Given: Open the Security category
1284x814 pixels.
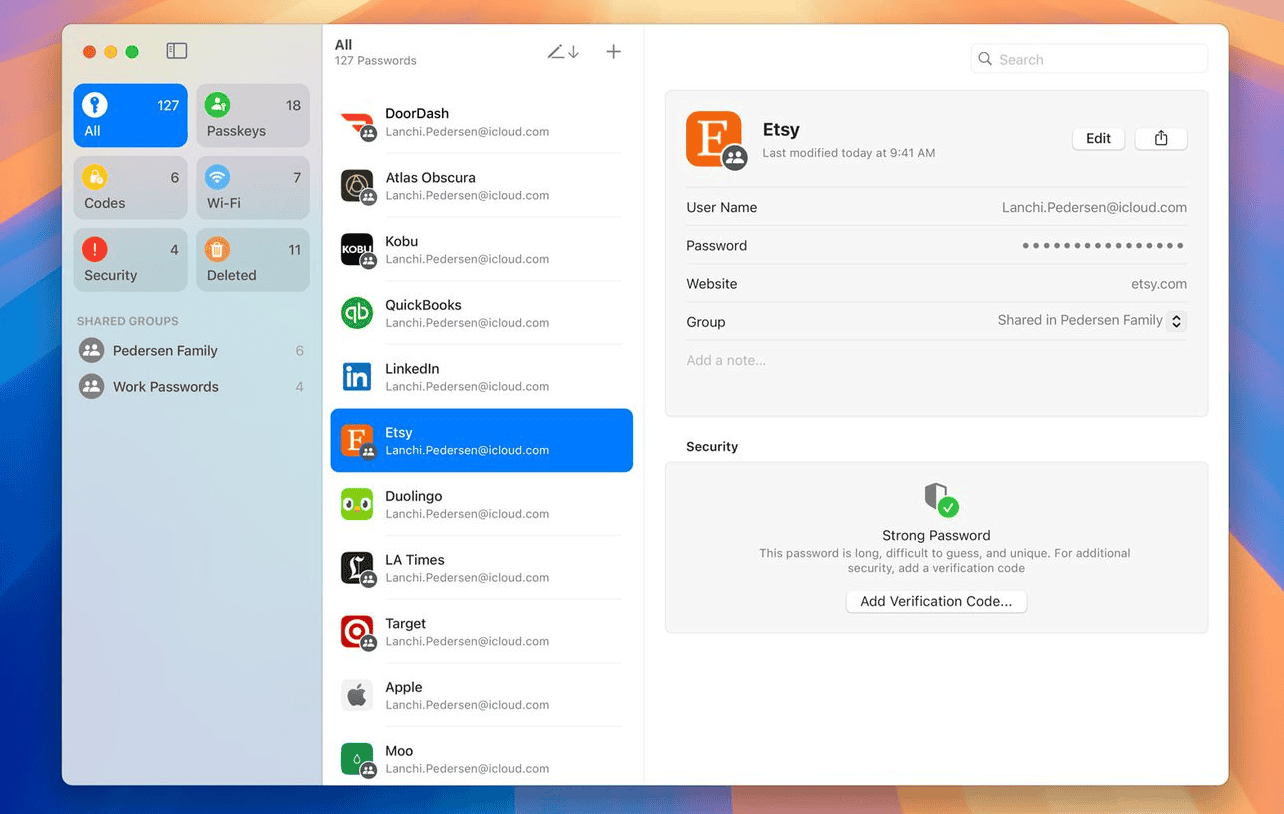Looking at the screenshot, I should [x=130, y=260].
